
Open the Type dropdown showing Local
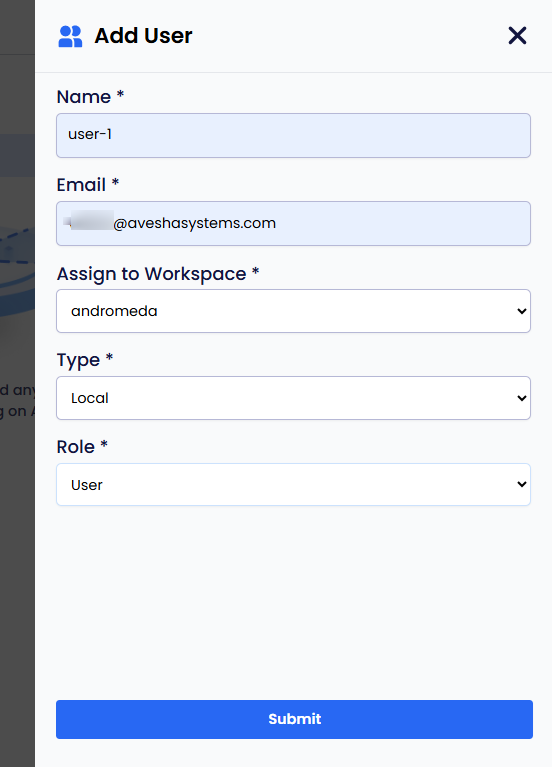(293, 398)
